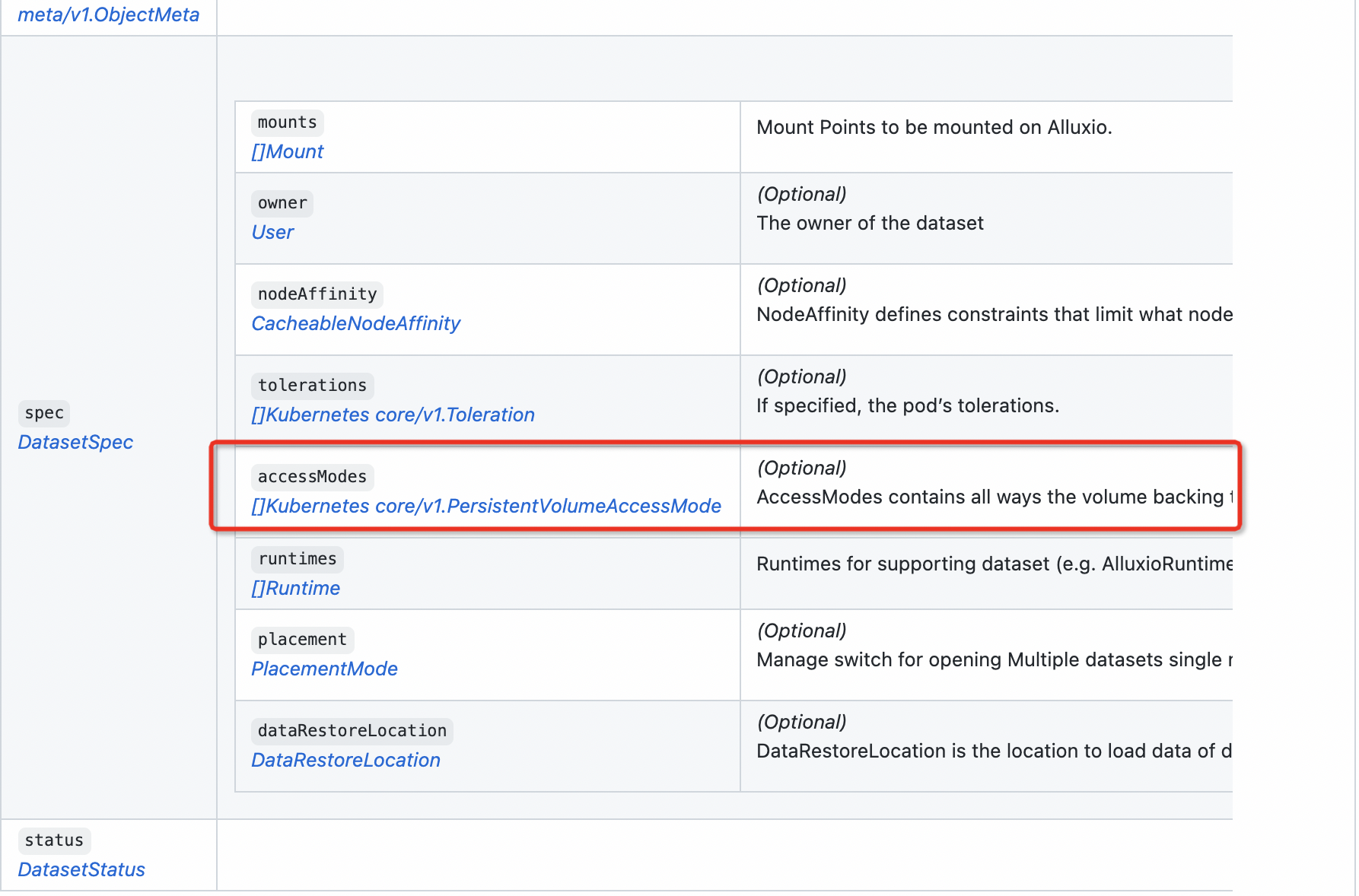Select the nodeAffinity field label
This screenshot has width=1359, height=896.
point(317,294)
